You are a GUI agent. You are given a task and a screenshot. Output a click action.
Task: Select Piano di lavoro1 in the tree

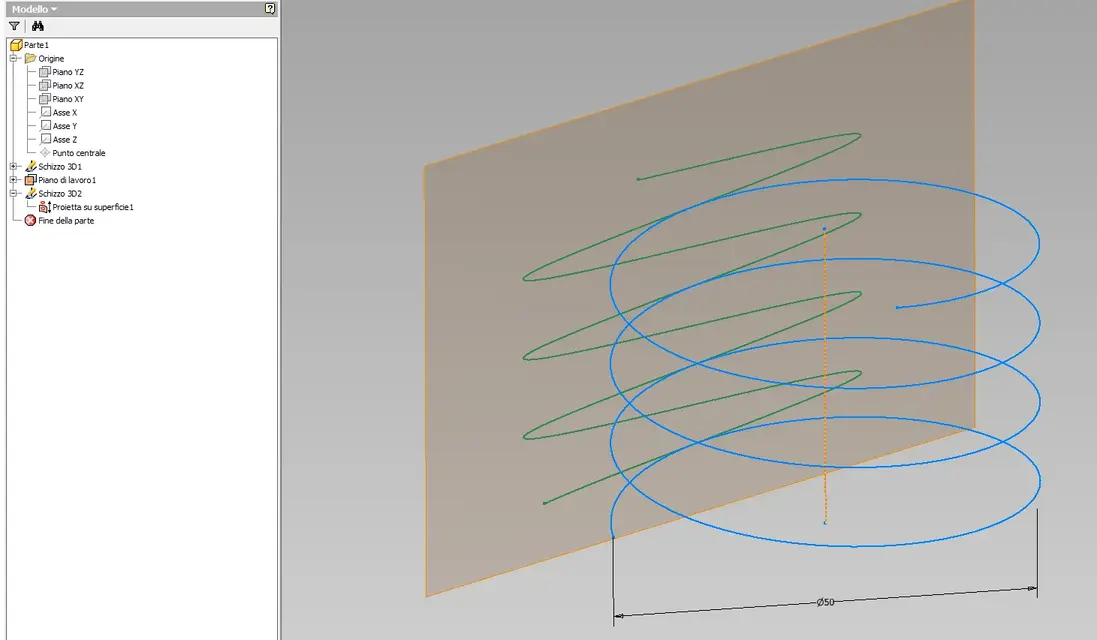(67, 180)
